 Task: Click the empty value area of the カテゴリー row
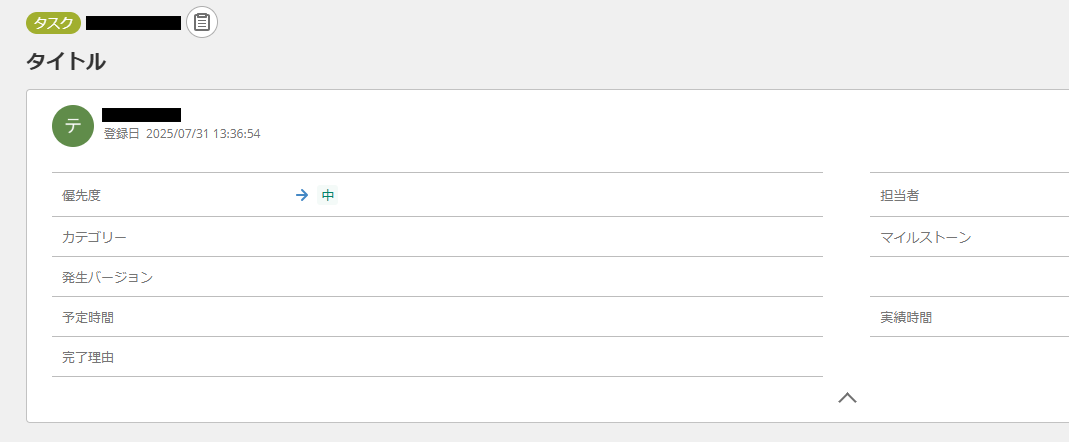pyautogui.click(x=550, y=237)
